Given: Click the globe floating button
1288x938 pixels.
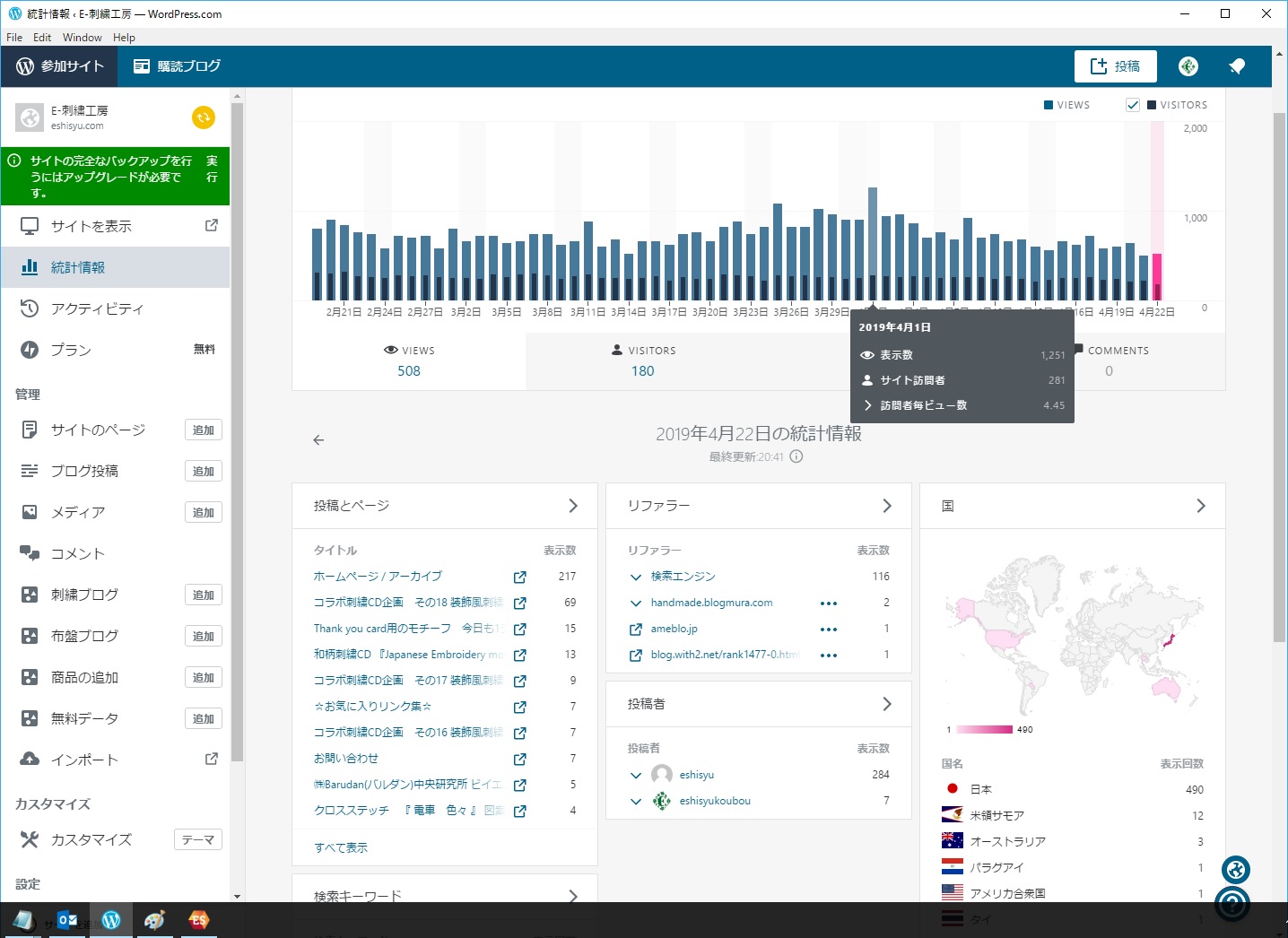Looking at the screenshot, I should point(1236,869).
